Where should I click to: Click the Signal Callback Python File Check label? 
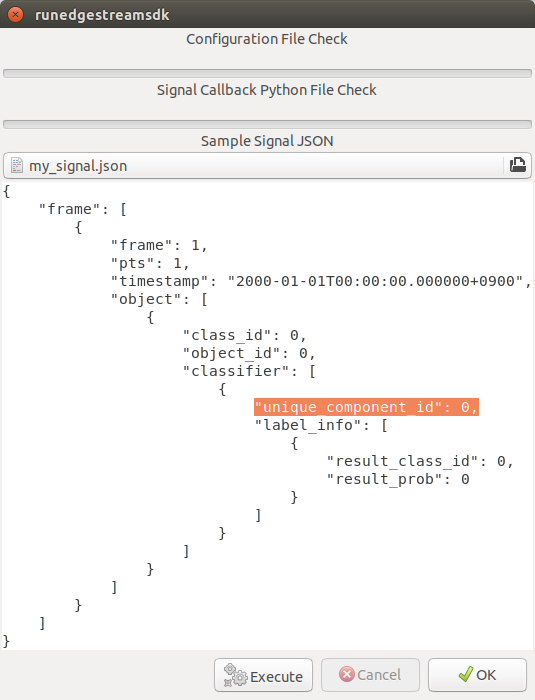tap(267, 90)
